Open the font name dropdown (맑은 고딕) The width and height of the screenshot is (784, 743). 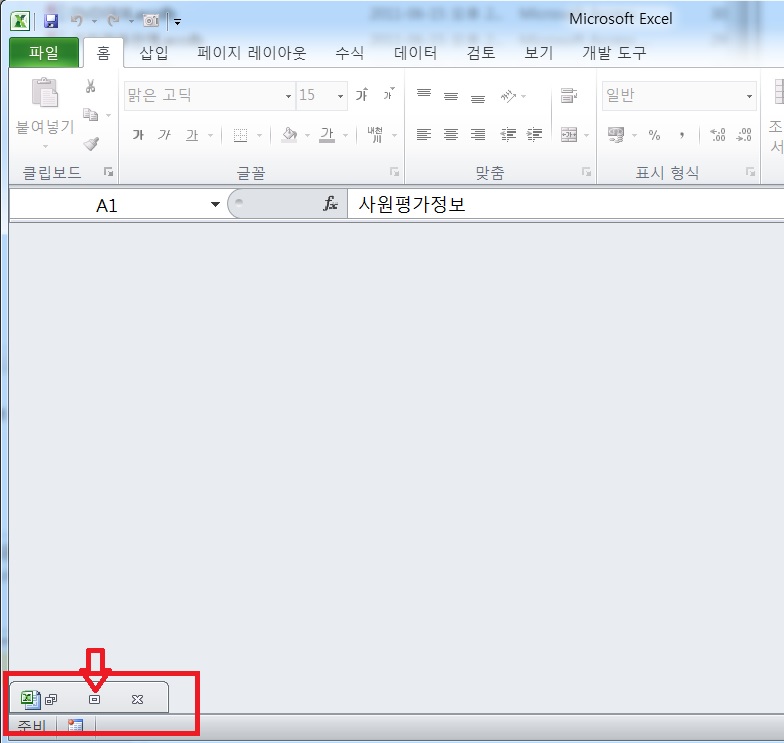(x=288, y=96)
